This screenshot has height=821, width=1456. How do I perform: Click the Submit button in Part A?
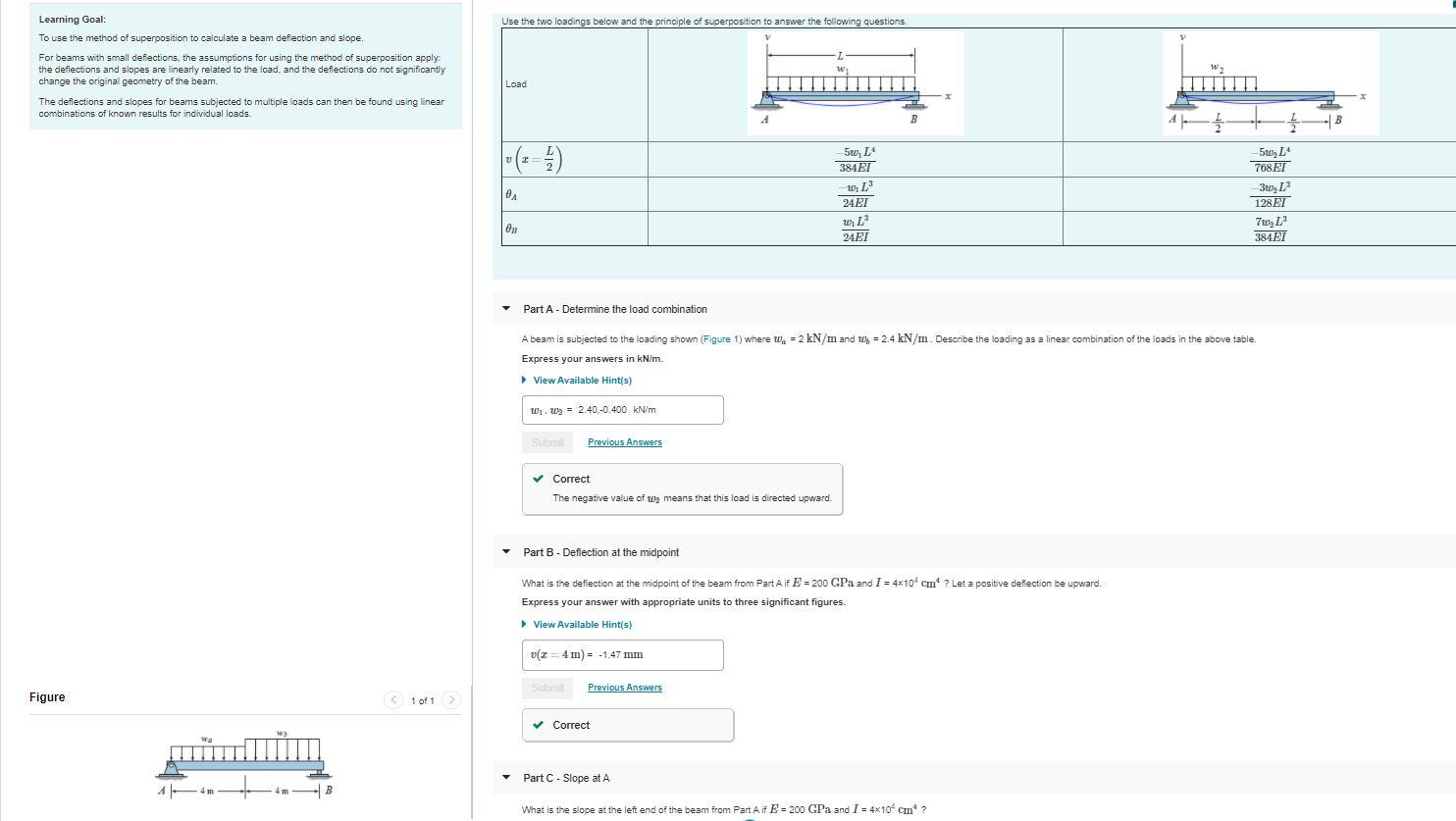[546, 442]
